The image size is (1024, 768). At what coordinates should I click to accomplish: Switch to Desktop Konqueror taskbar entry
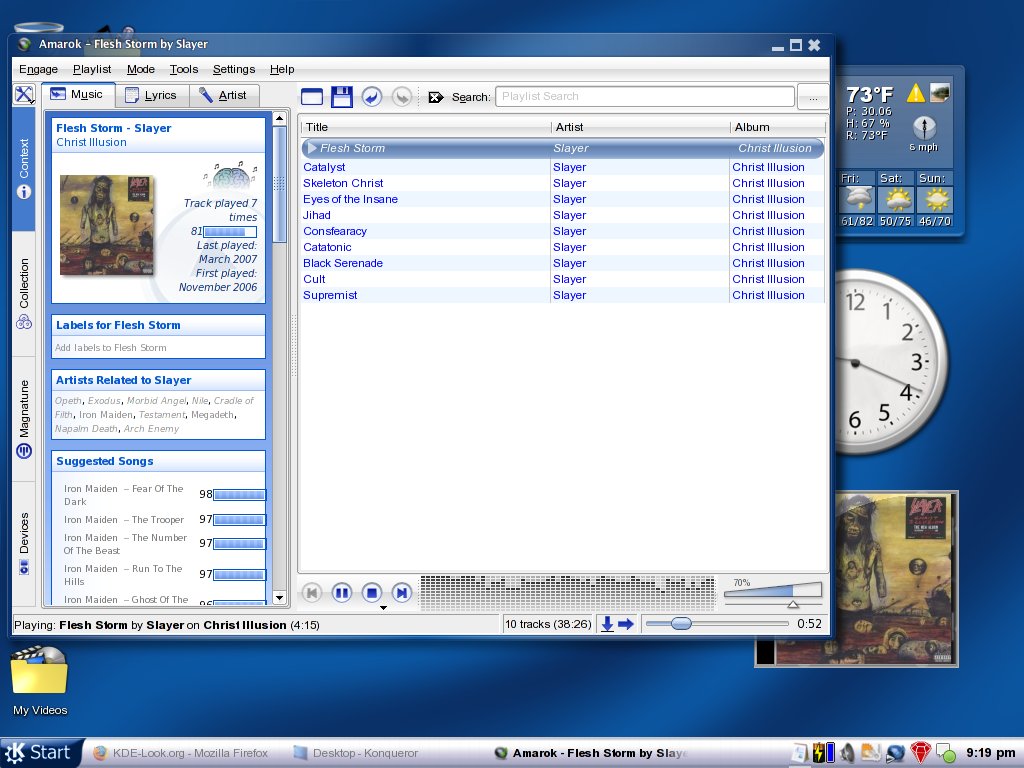(x=356, y=753)
